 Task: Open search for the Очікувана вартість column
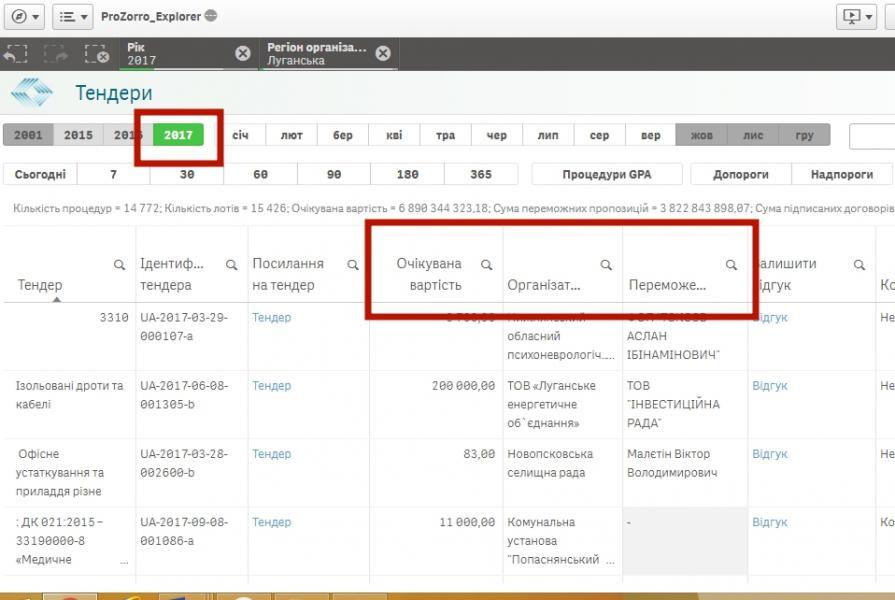tap(487, 265)
